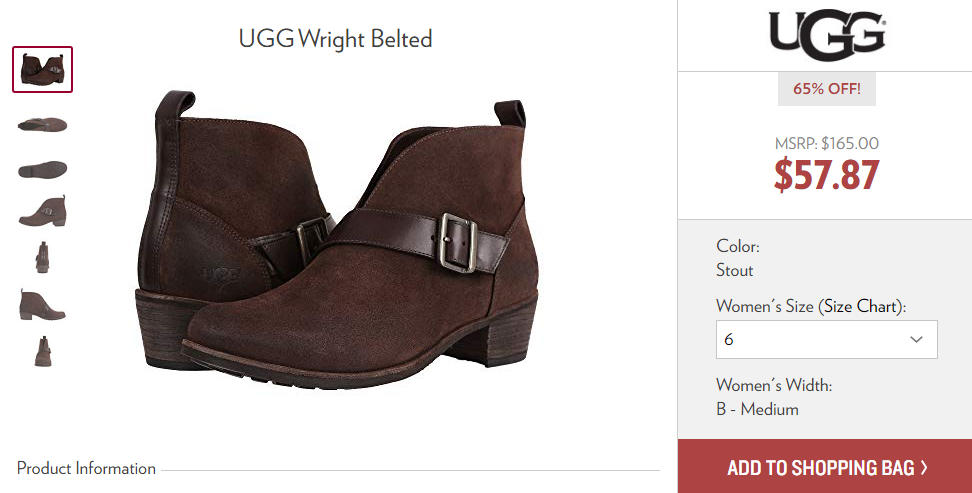Select the Stout color option

coord(735,270)
